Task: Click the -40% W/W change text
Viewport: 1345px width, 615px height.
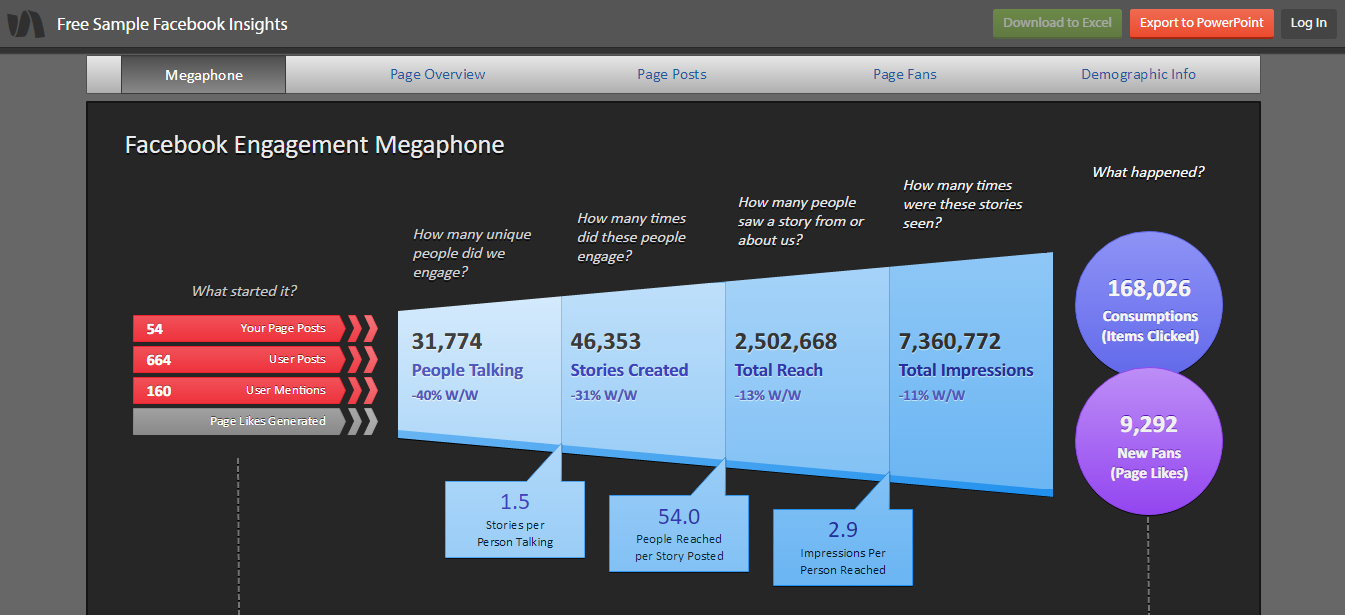Action: pyautogui.click(x=444, y=395)
